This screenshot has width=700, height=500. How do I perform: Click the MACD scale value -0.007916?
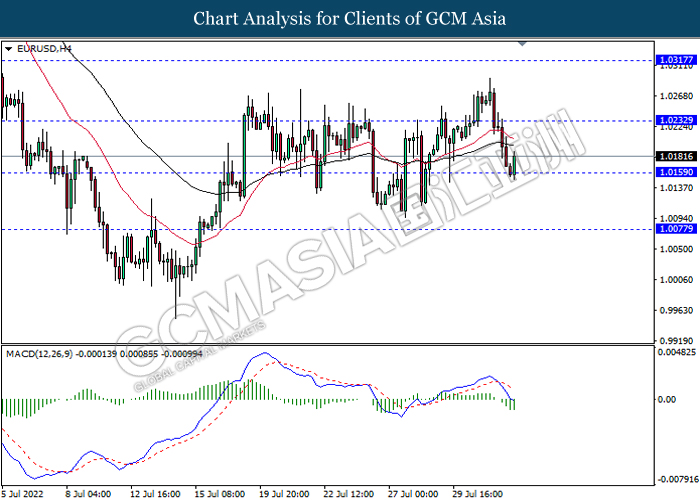(676, 480)
